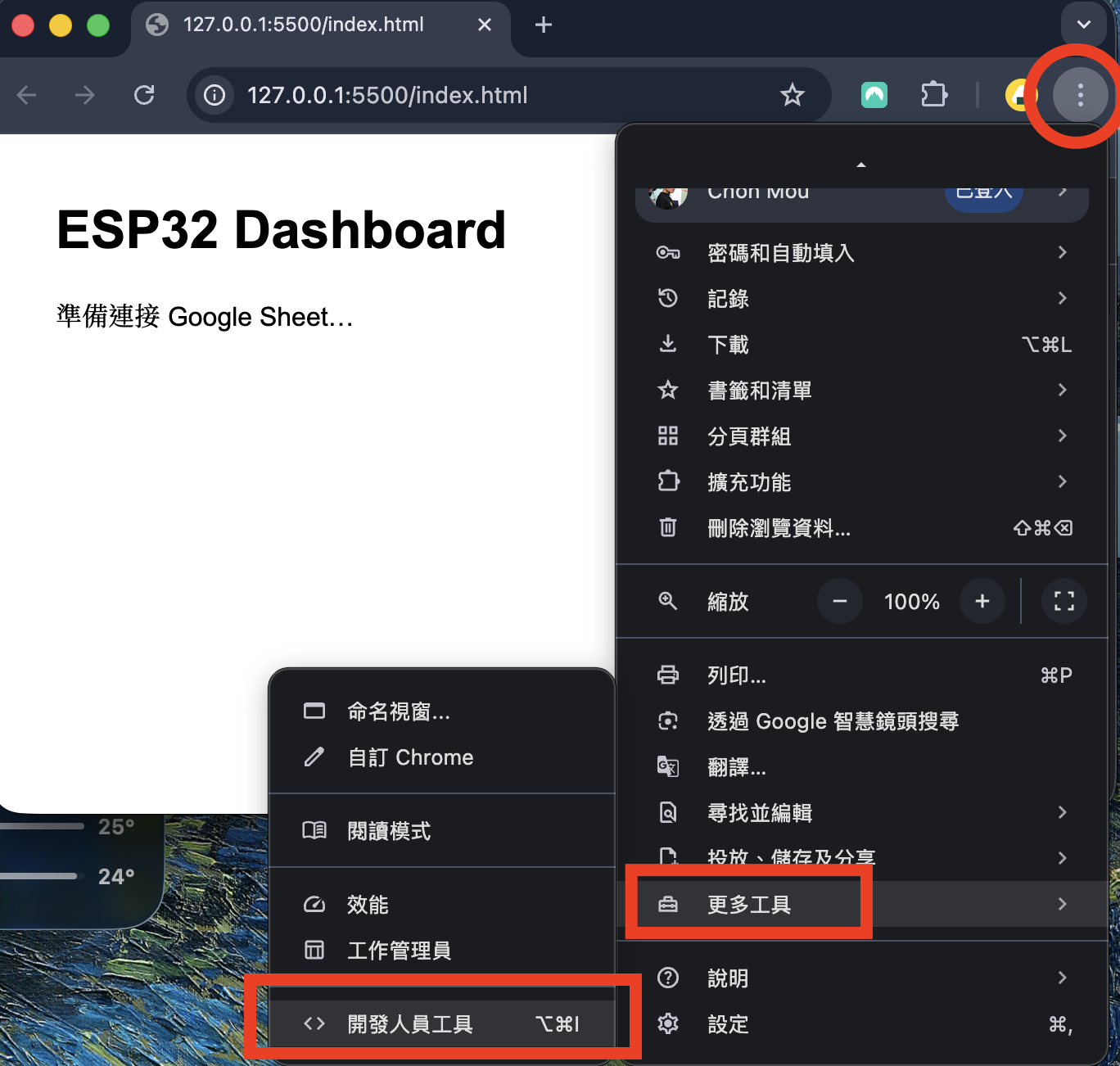Enter full screen mode via zoom row icon
This screenshot has height=1066, width=1120.
pyautogui.click(x=1064, y=601)
